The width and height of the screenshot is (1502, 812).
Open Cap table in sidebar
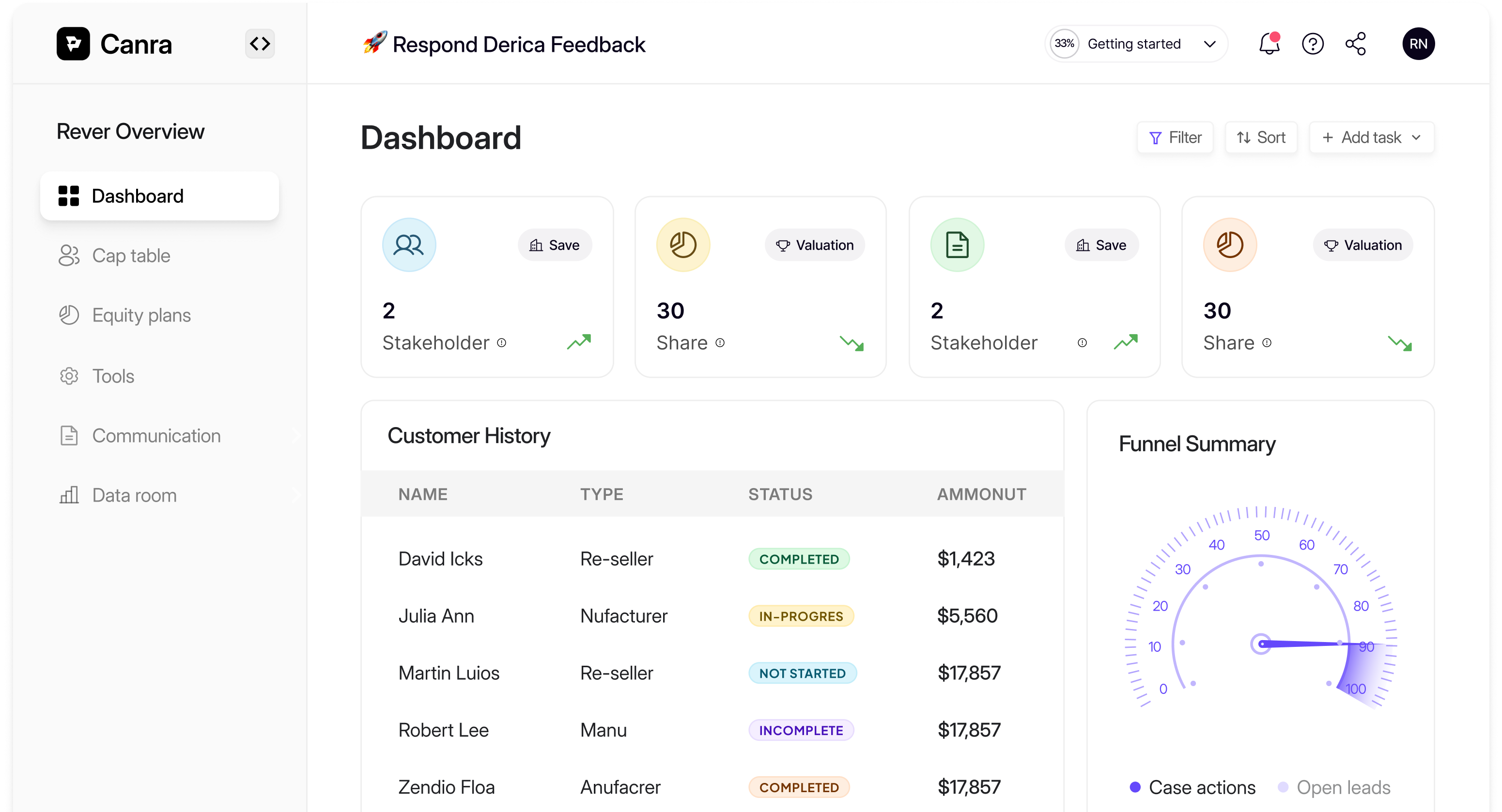coord(131,256)
